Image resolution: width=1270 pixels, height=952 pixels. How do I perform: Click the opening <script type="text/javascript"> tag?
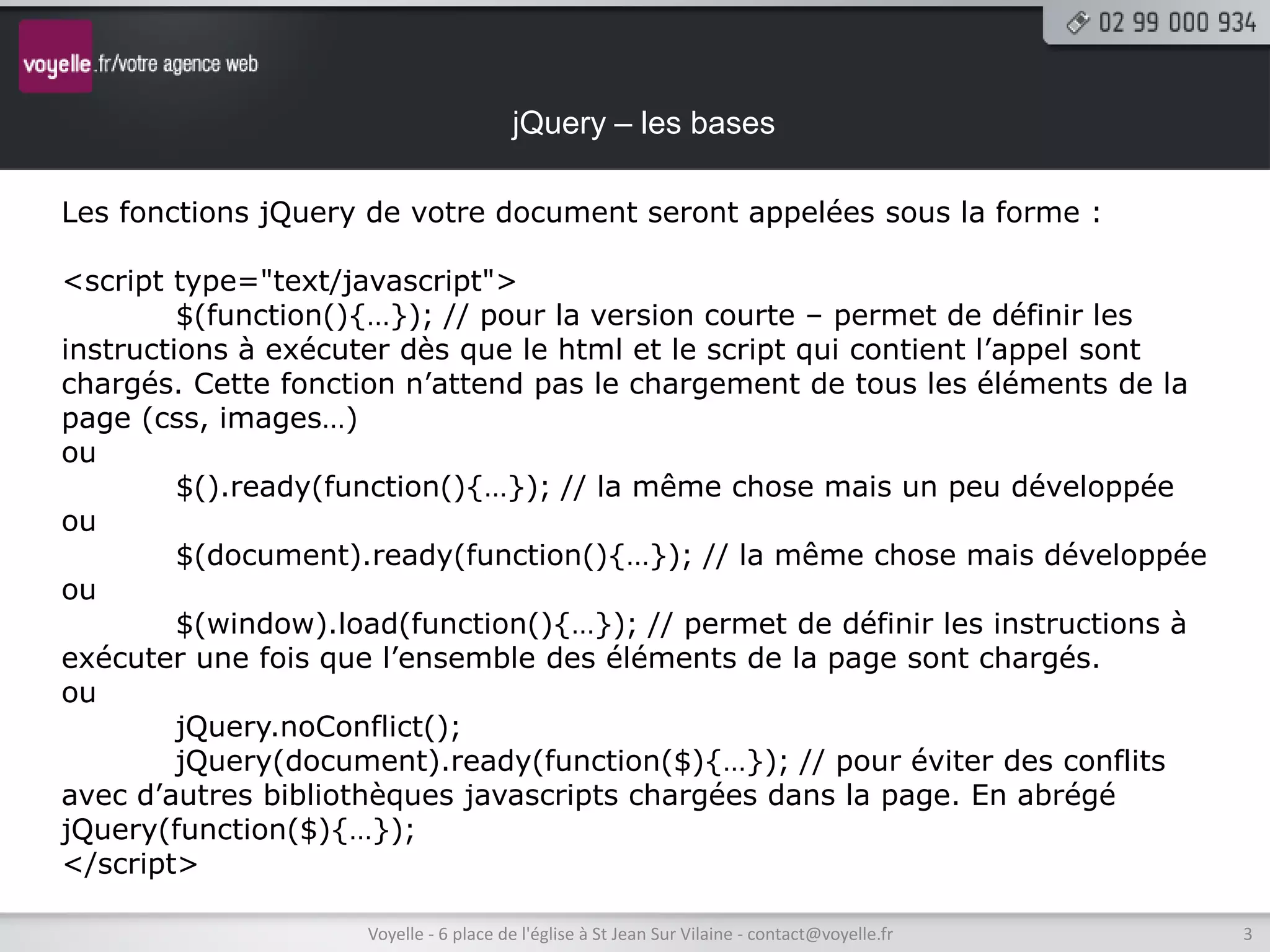[x=290, y=281]
